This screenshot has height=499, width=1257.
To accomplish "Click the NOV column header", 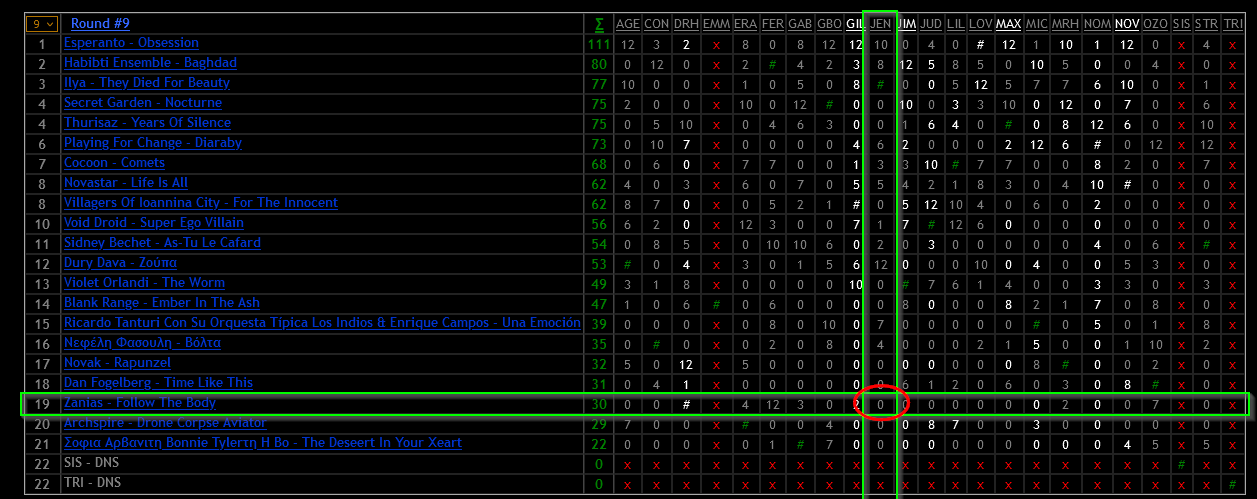I will [1127, 23].
